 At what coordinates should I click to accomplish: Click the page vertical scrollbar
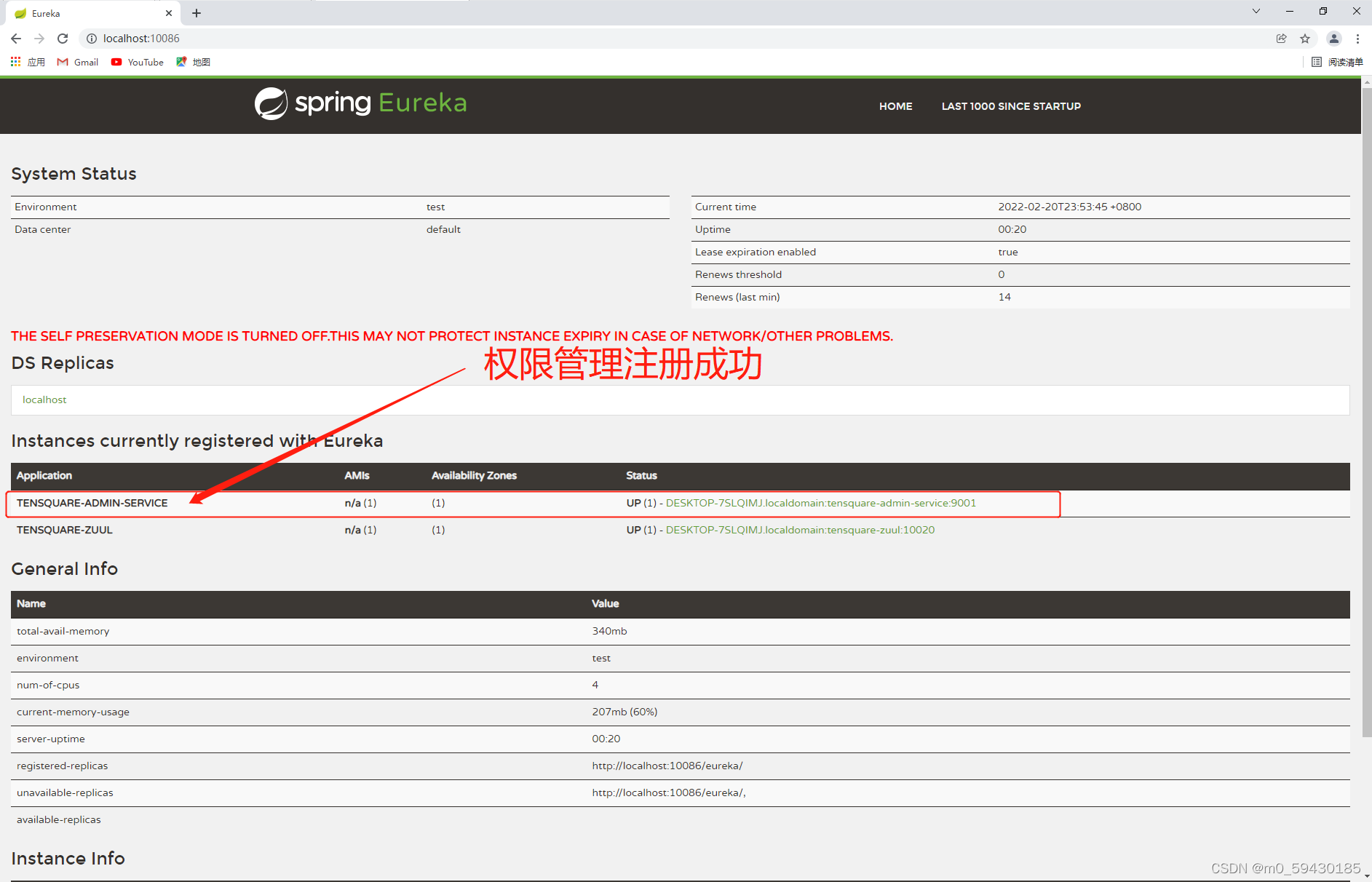click(x=1366, y=411)
